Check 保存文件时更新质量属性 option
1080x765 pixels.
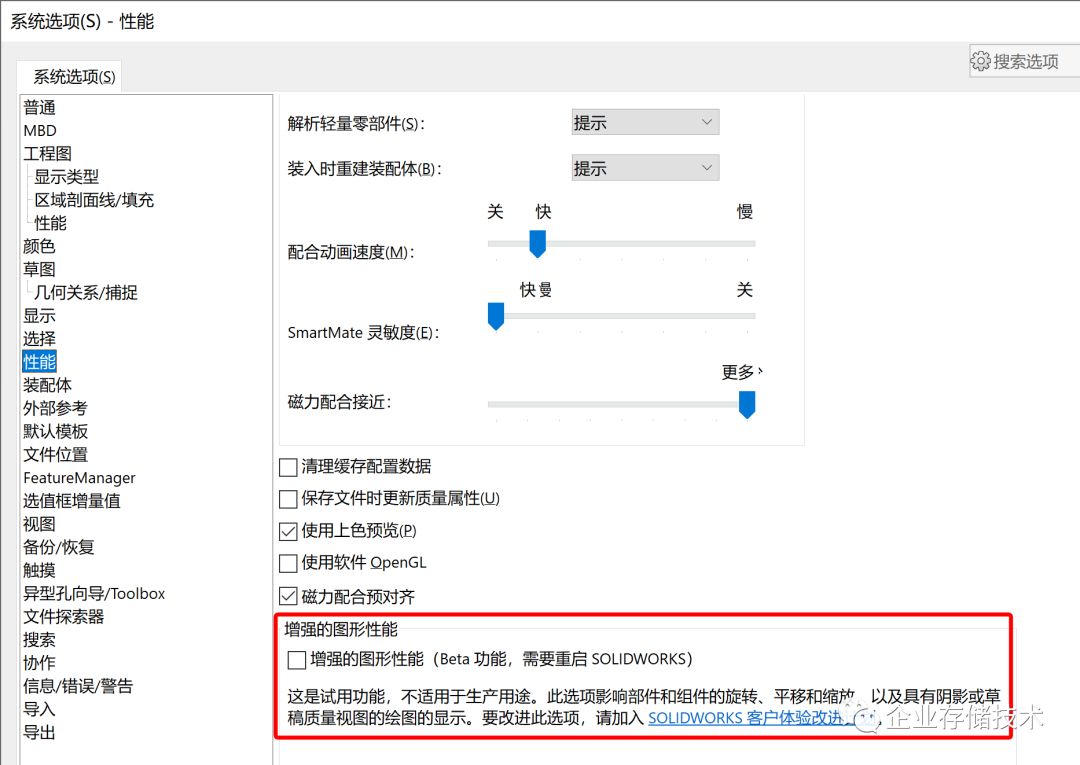tap(287, 498)
